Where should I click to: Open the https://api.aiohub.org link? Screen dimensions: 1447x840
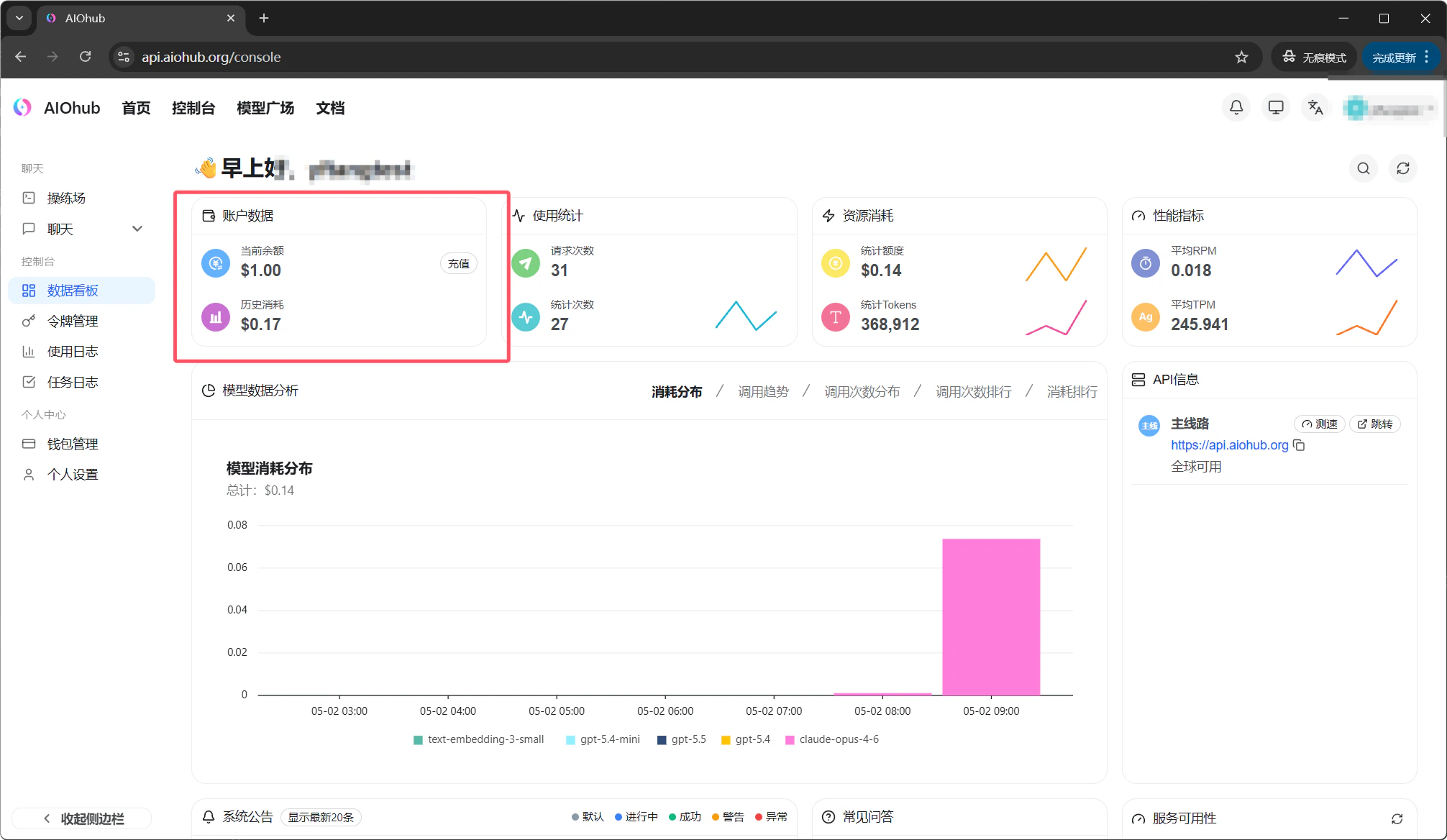[1229, 445]
